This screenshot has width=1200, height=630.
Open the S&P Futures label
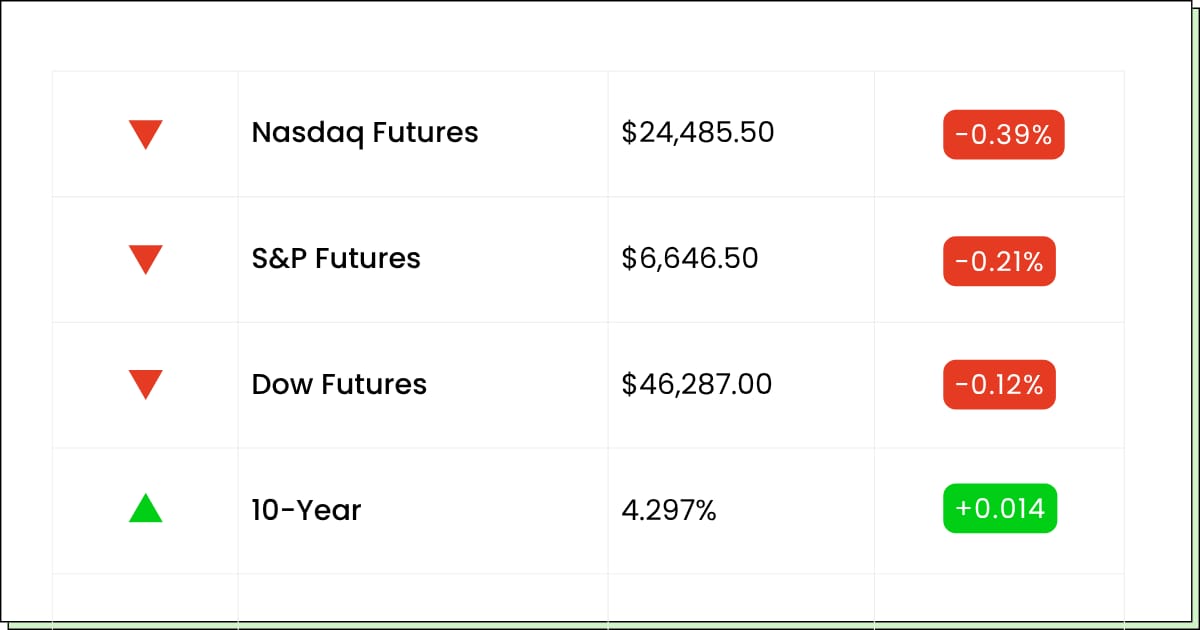click(x=336, y=258)
